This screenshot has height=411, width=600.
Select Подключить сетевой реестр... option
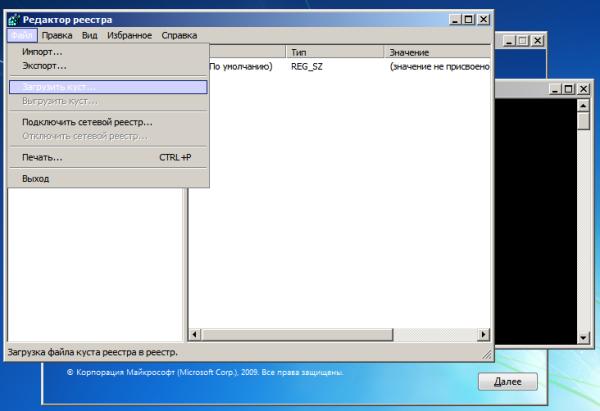point(87,122)
